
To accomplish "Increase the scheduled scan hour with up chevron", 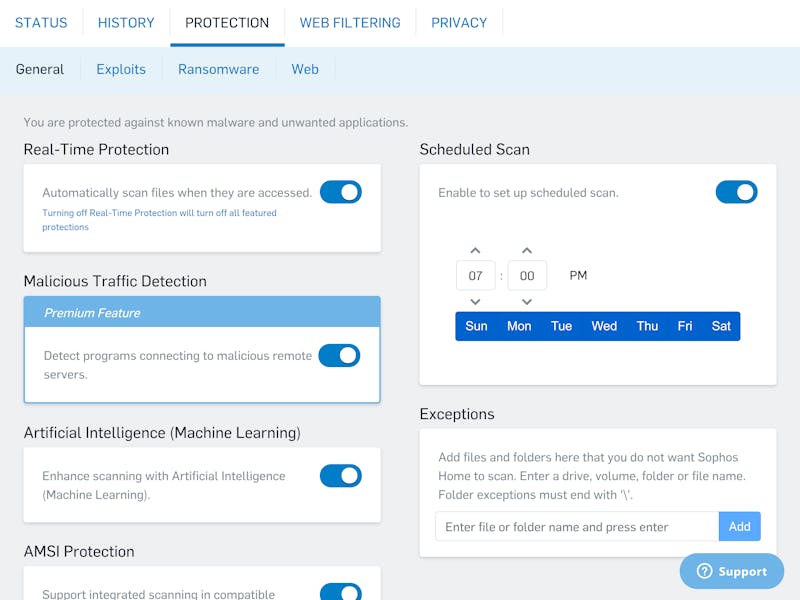I will 475,251.
